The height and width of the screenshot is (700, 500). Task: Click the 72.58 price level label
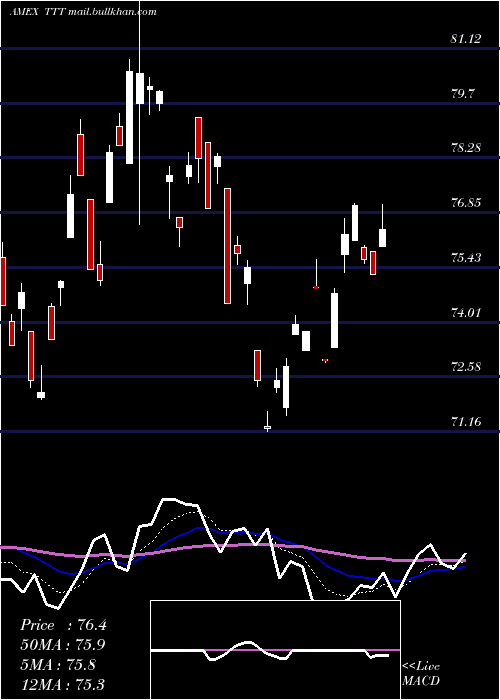(466, 367)
